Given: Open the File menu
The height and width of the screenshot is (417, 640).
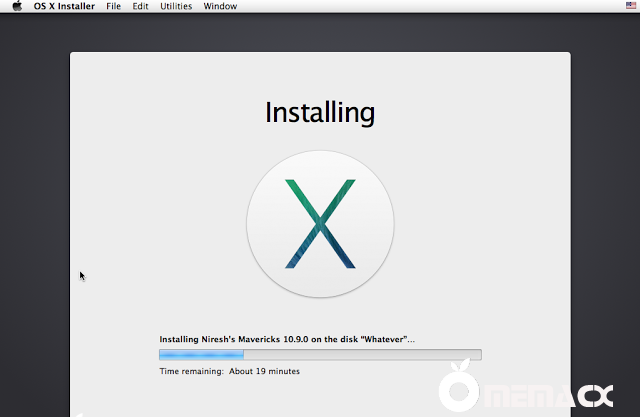Looking at the screenshot, I should coord(114,6).
